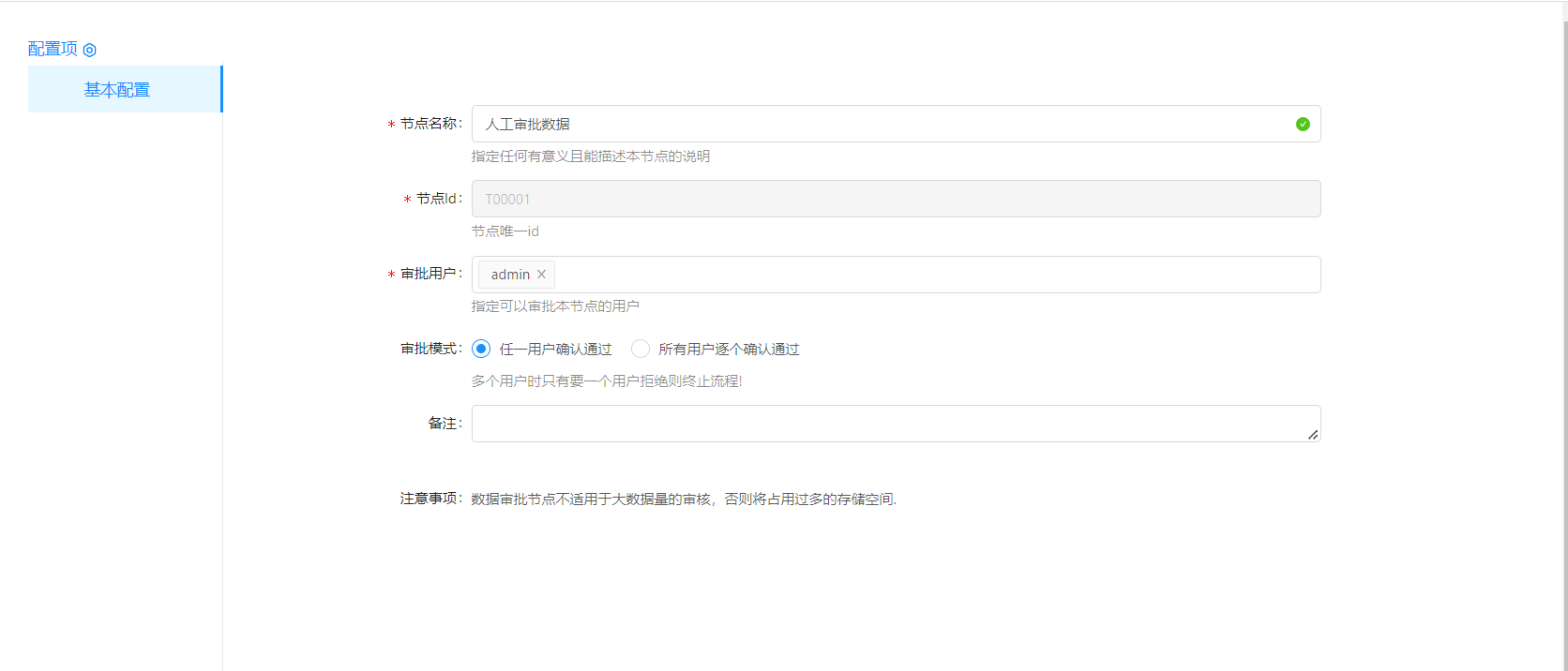This screenshot has width=1568, height=671.
Task: Click the target icon beside 配置项
Action: coord(90,50)
